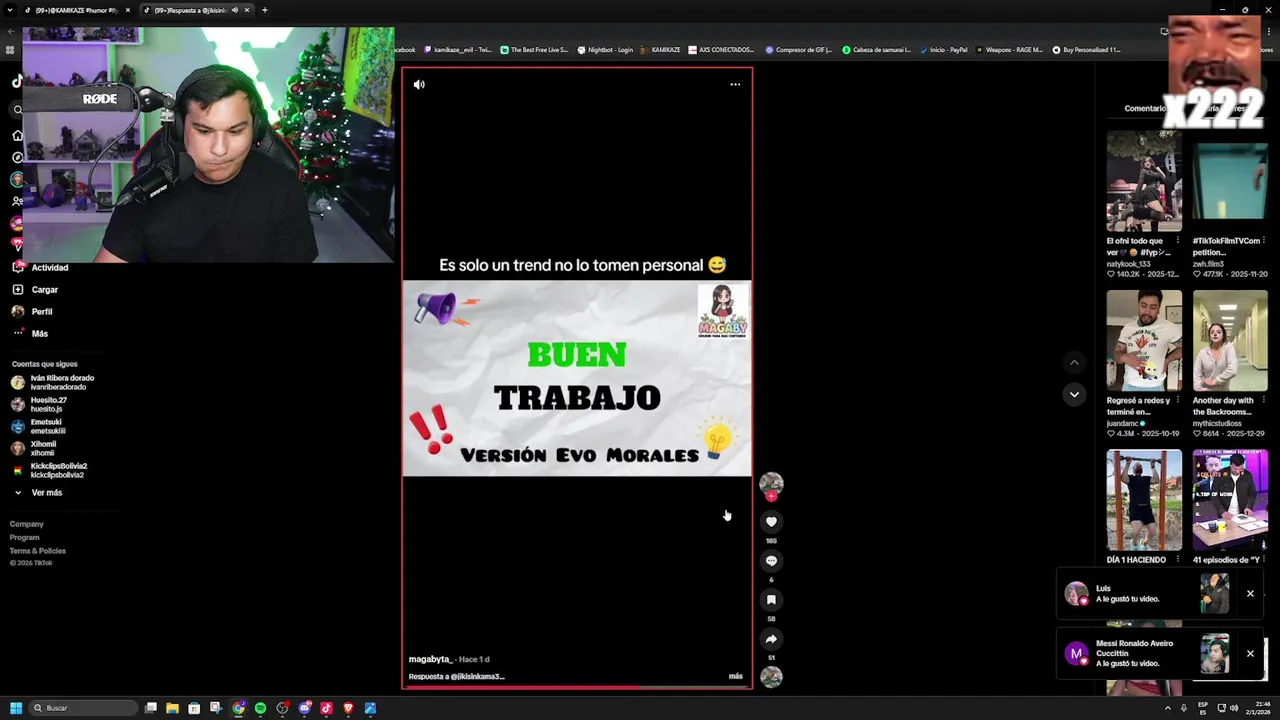Go to Perfil in the sidebar

(x=32, y=311)
